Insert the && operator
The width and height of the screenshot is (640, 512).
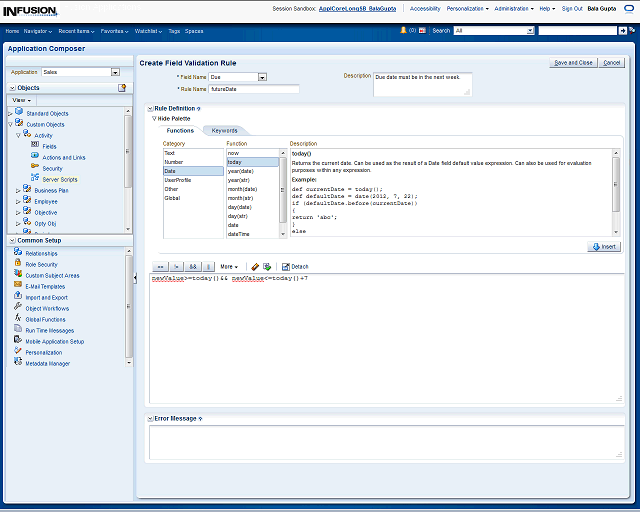tap(193, 267)
